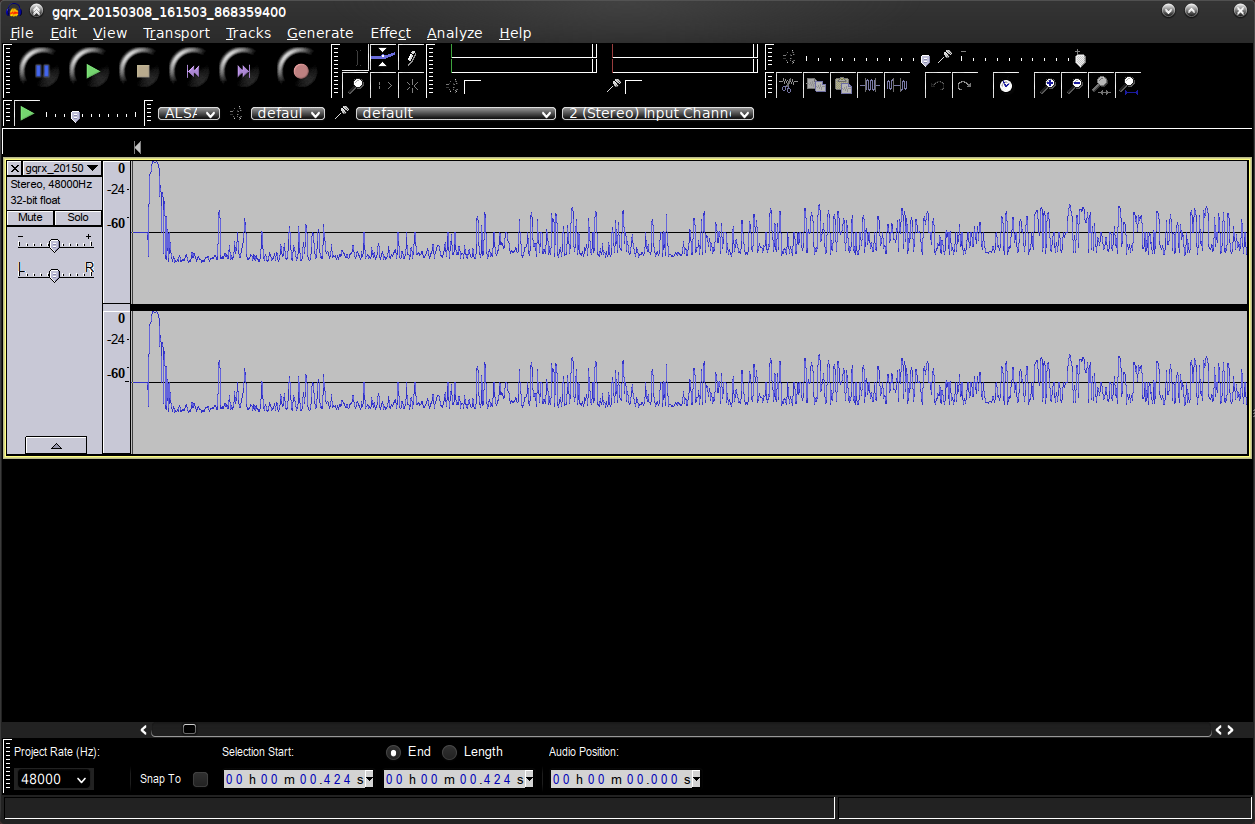Open the Analyze menu

(x=454, y=33)
